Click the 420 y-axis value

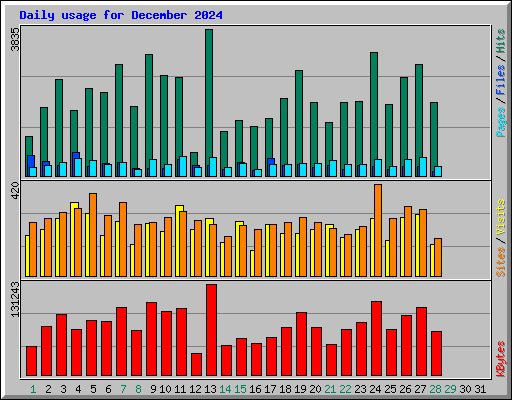(15, 191)
